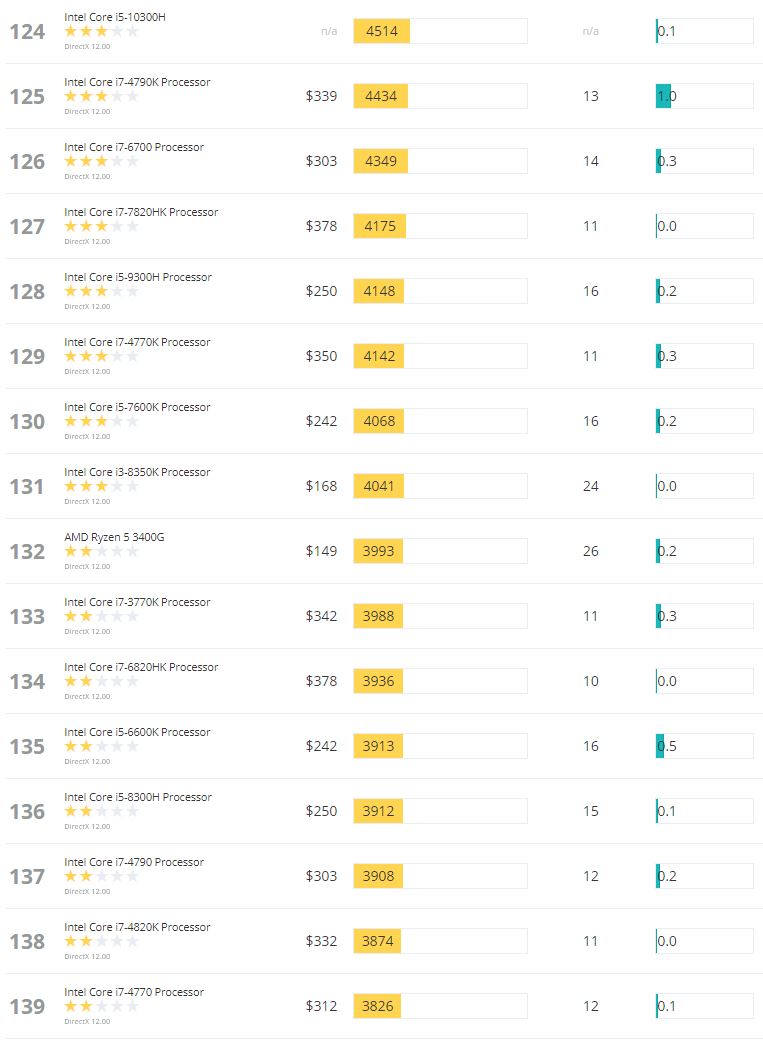This screenshot has height=1041, width=763.
Task: Click star rating under Intel Core i5-7600K
Action: pyautogui.click(x=101, y=421)
